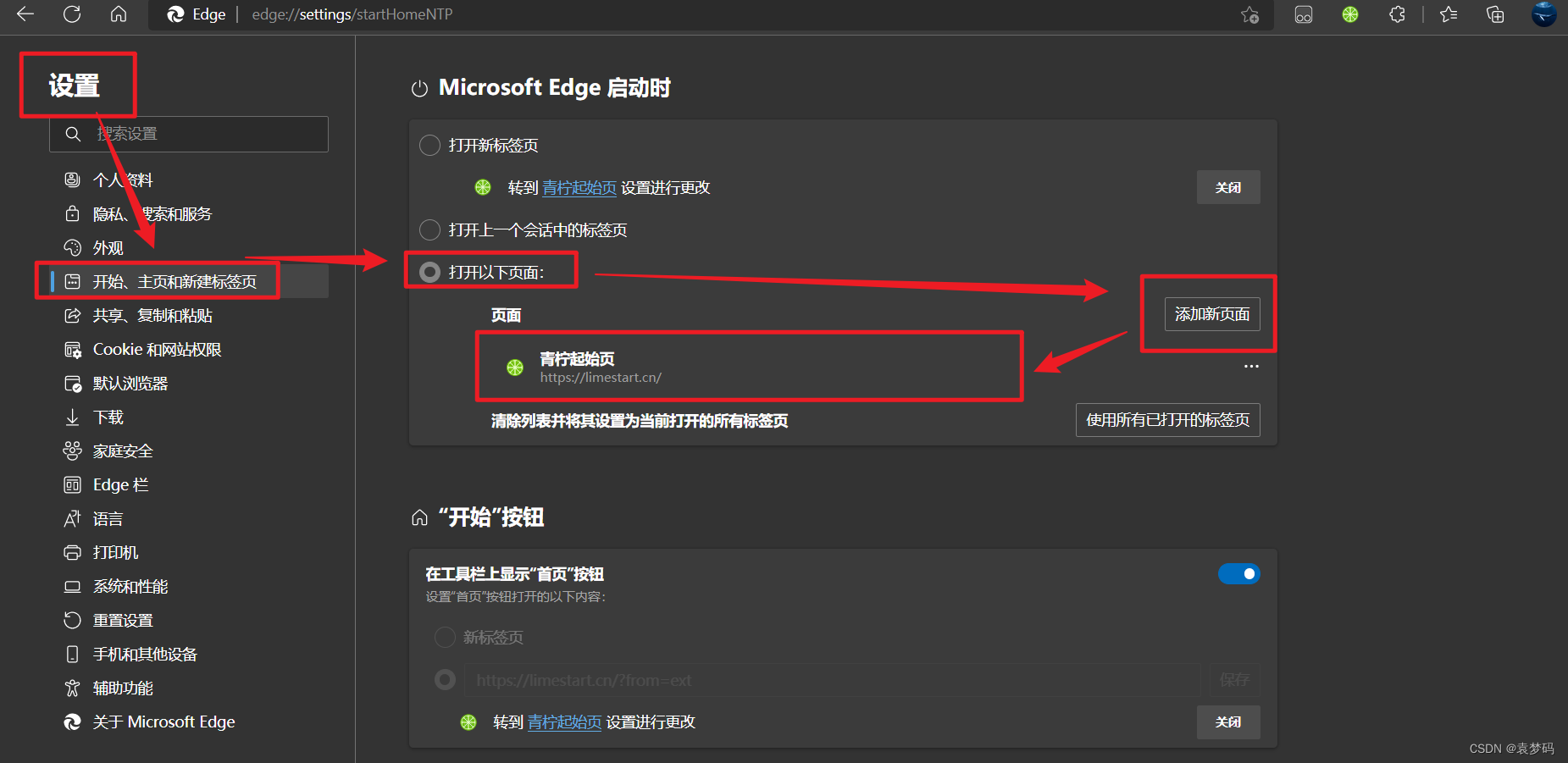The width and height of the screenshot is (1568, 763).
Task: Click the Microsoft Edge 启动时 heading
Action: [554, 88]
